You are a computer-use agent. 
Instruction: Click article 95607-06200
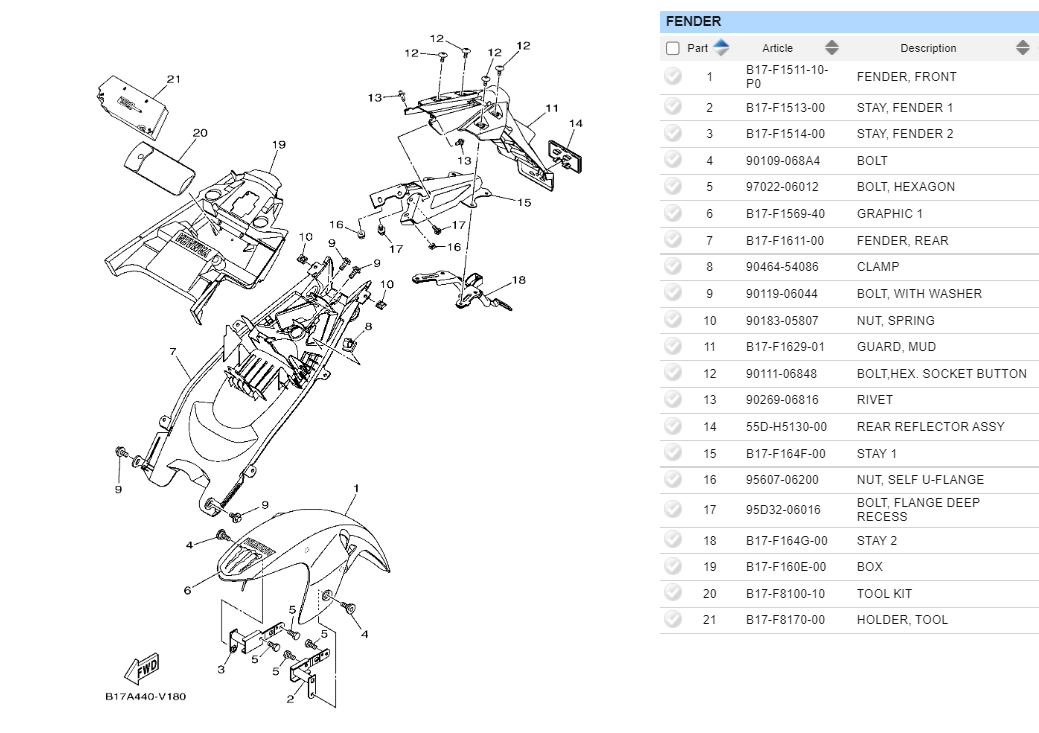[x=782, y=479]
